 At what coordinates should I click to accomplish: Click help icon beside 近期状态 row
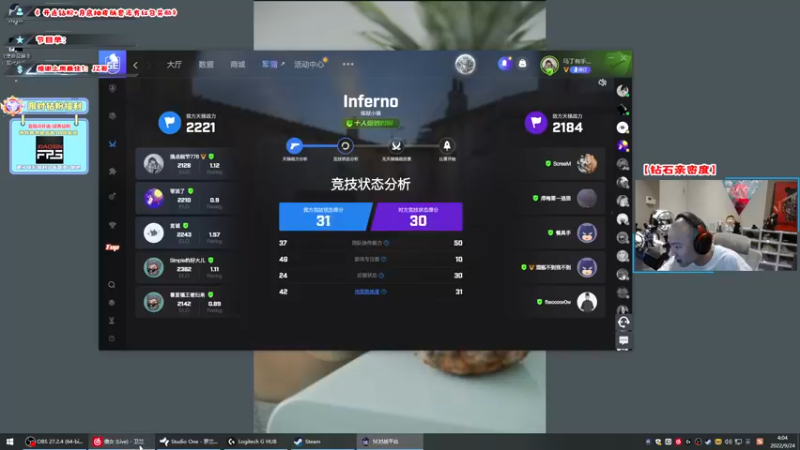(x=381, y=276)
